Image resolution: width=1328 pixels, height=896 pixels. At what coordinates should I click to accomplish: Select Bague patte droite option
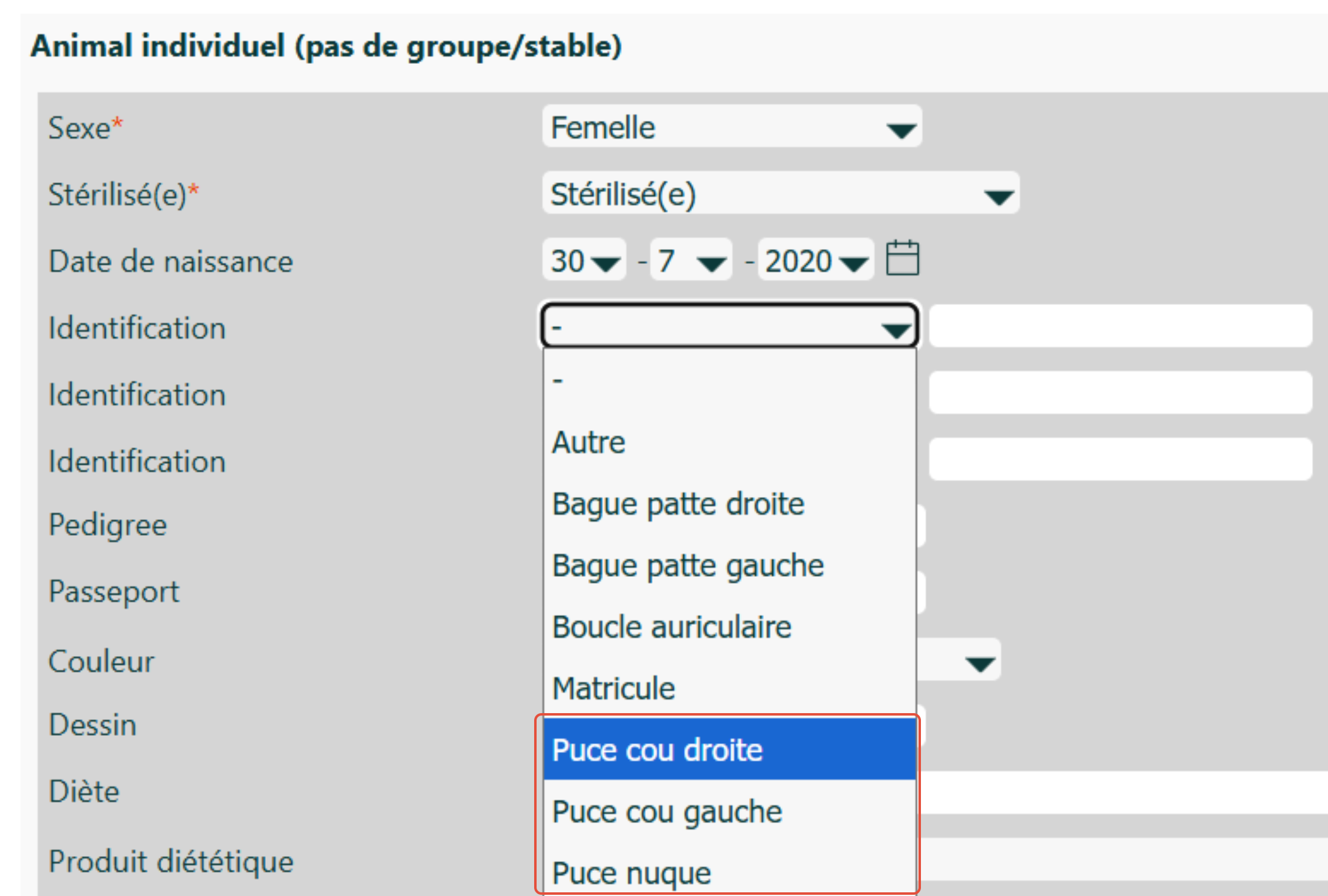coord(729,504)
